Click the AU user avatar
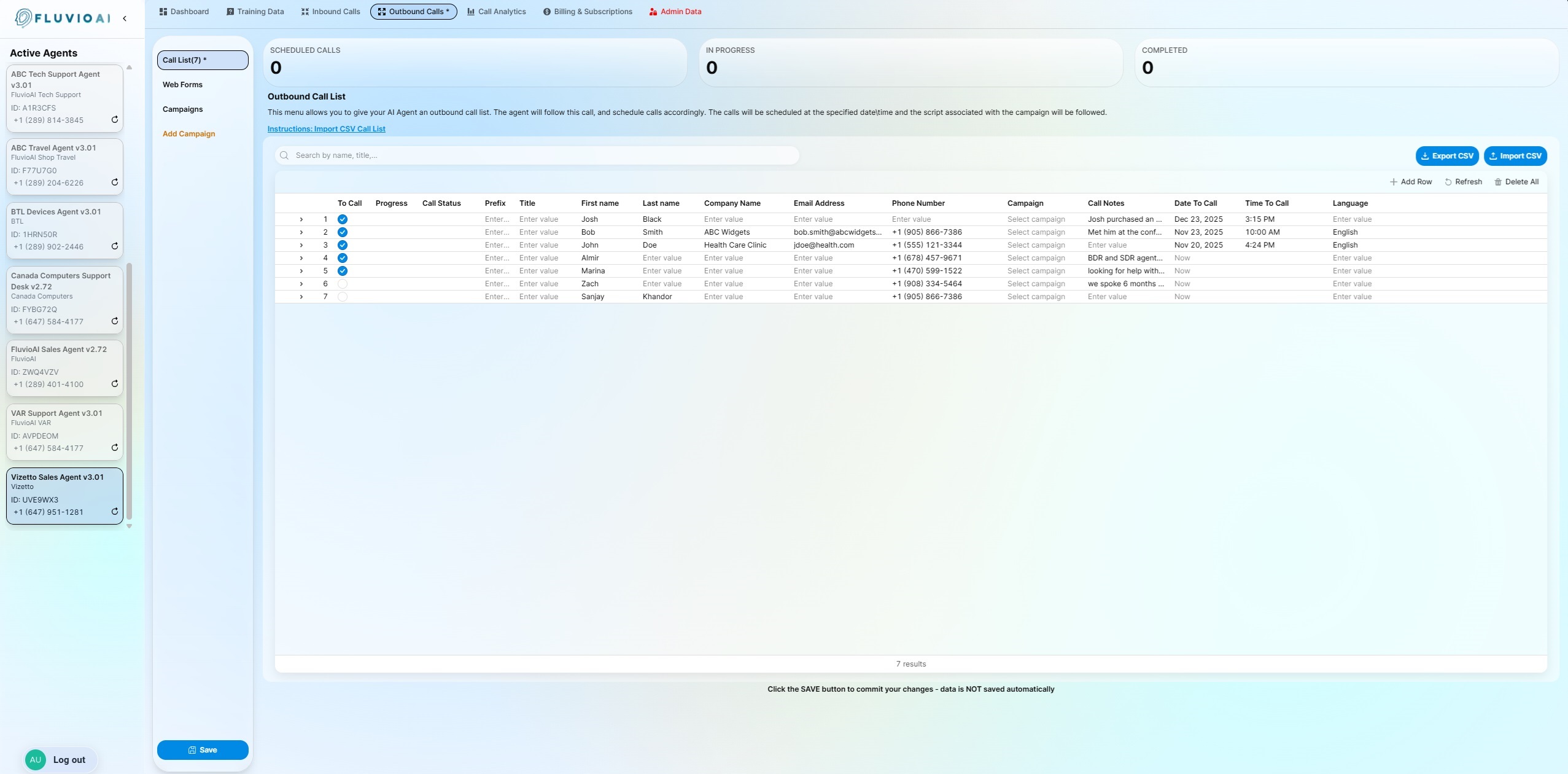 [x=36, y=760]
